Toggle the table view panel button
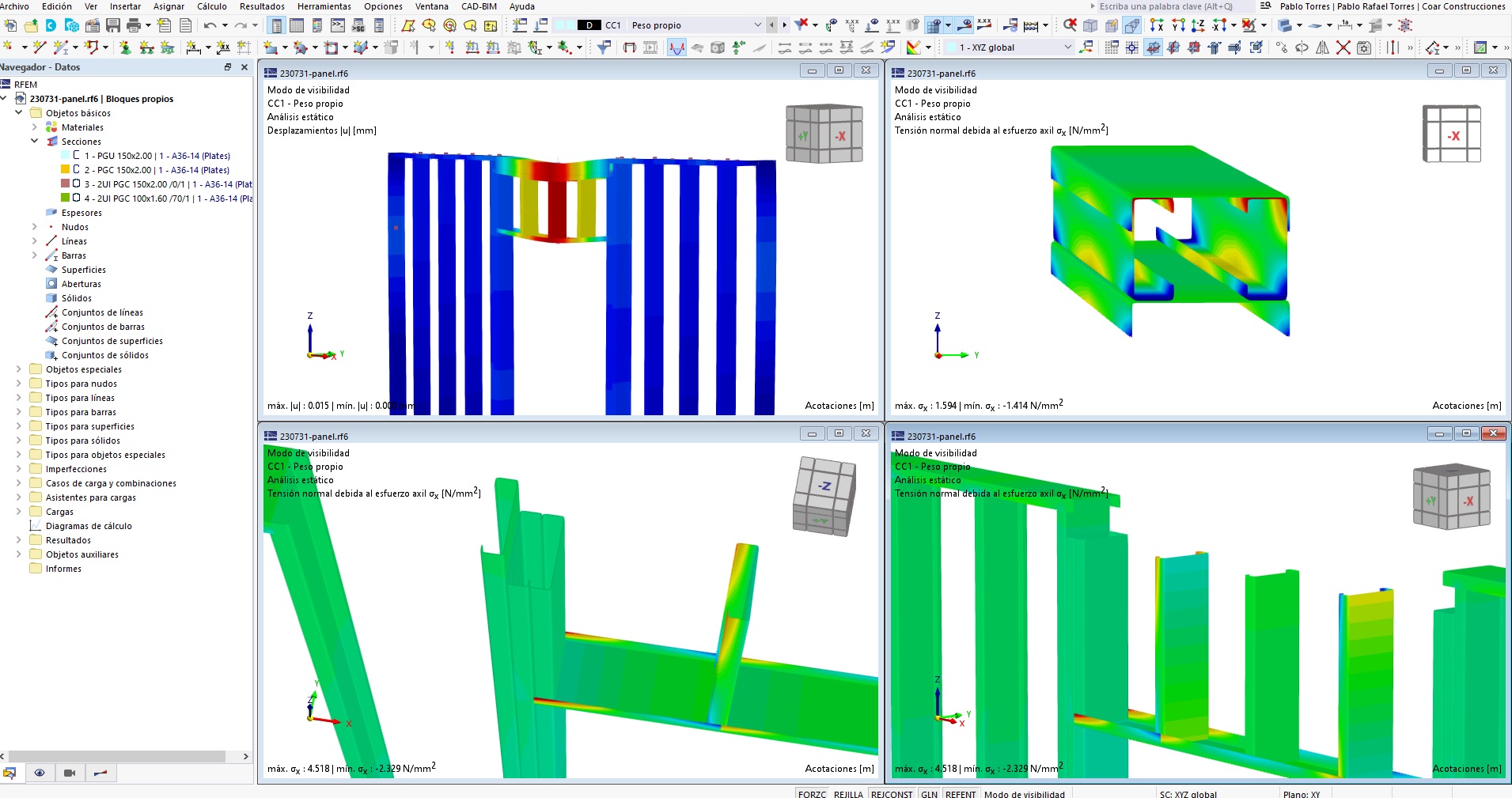 coord(297,25)
